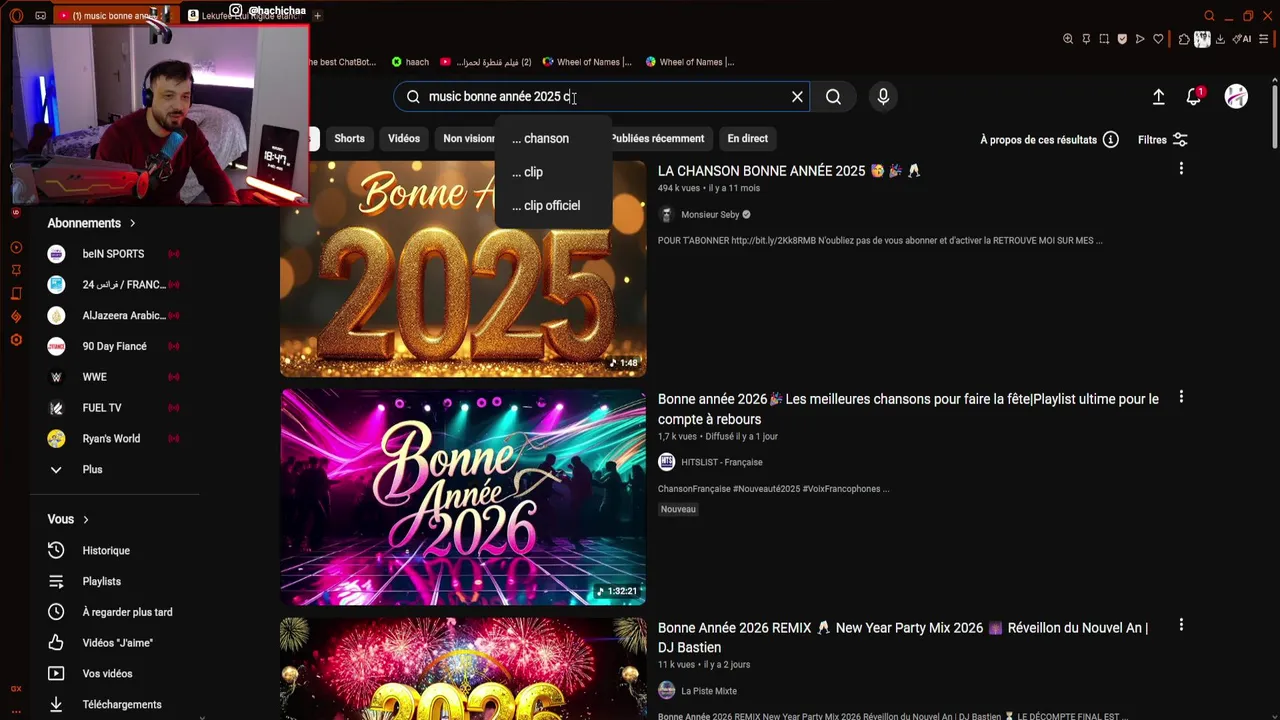Click the ad blocker shield icon
The width and height of the screenshot is (1280, 720).
coord(1122,39)
